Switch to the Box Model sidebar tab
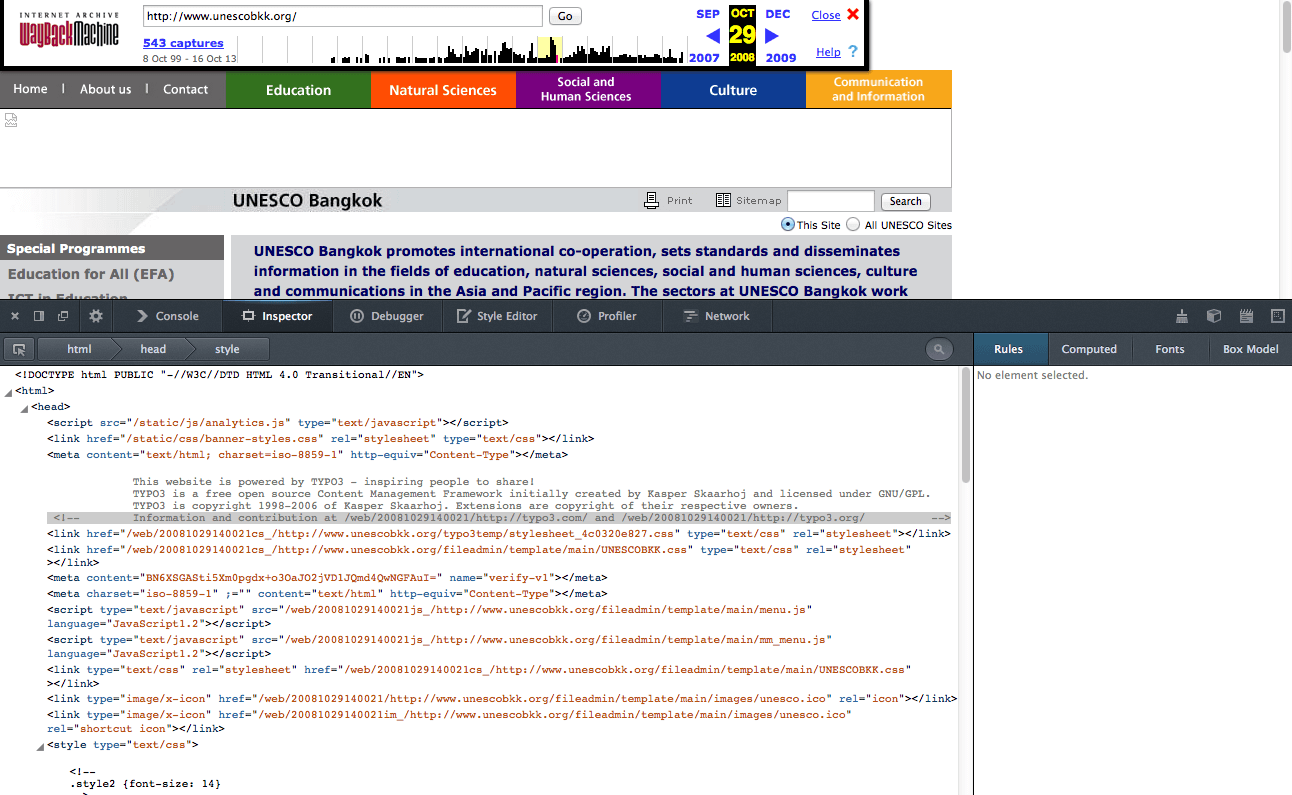Screen dimensions: 1292x795 click(1250, 349)
